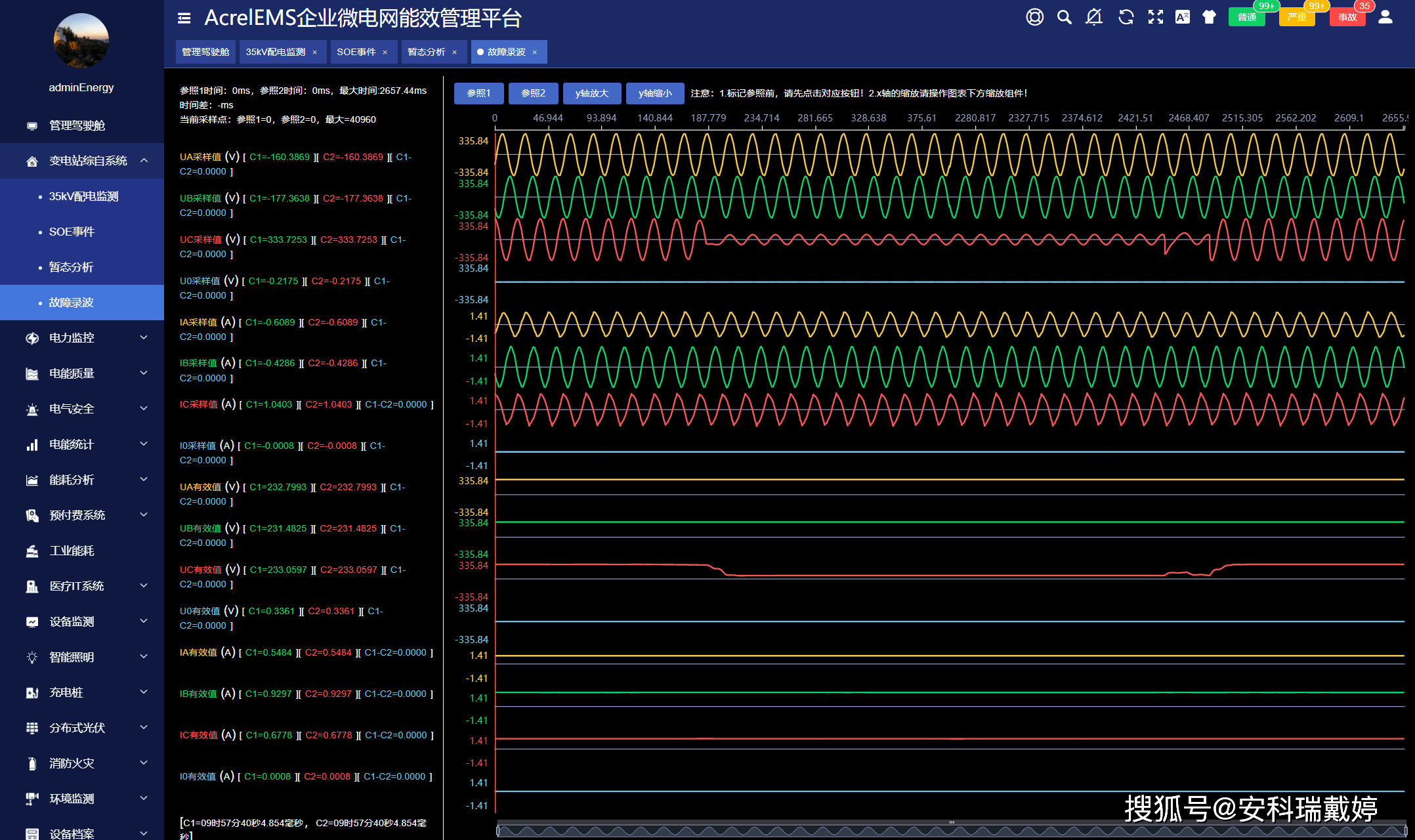Open the search magnifier icon
This screenshot has height=840, width=1415.
coord(1065,17)
